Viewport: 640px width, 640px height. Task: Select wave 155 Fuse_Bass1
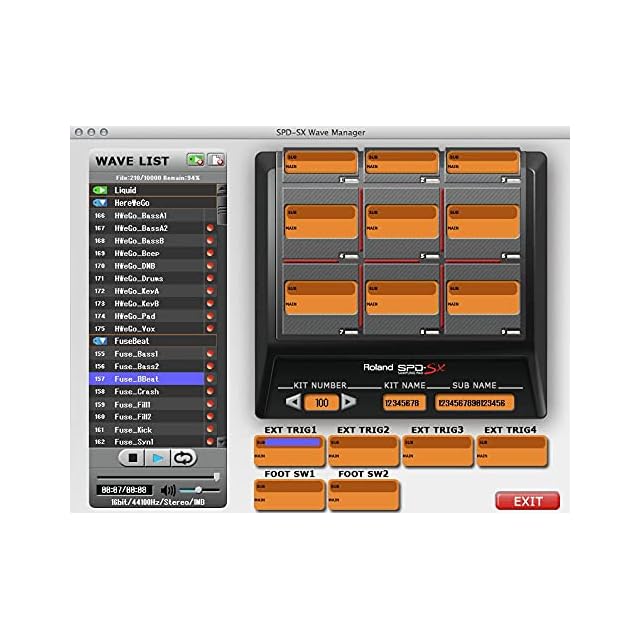tap(147, 354)
